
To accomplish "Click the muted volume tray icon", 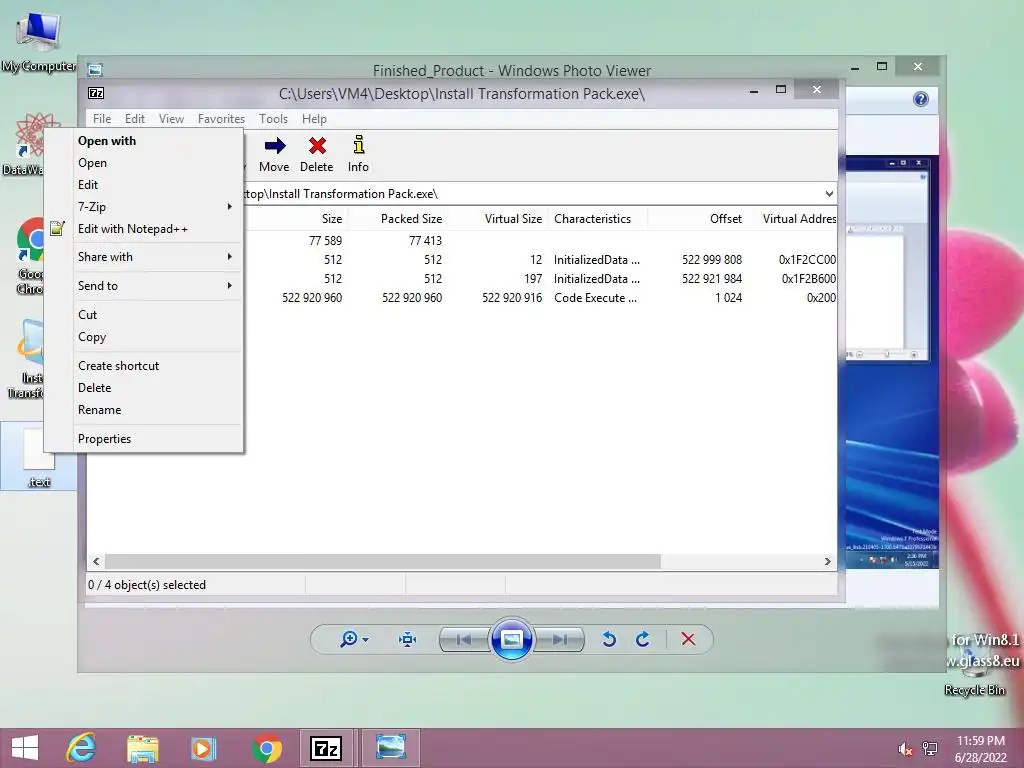I will [x=905, y=749].
